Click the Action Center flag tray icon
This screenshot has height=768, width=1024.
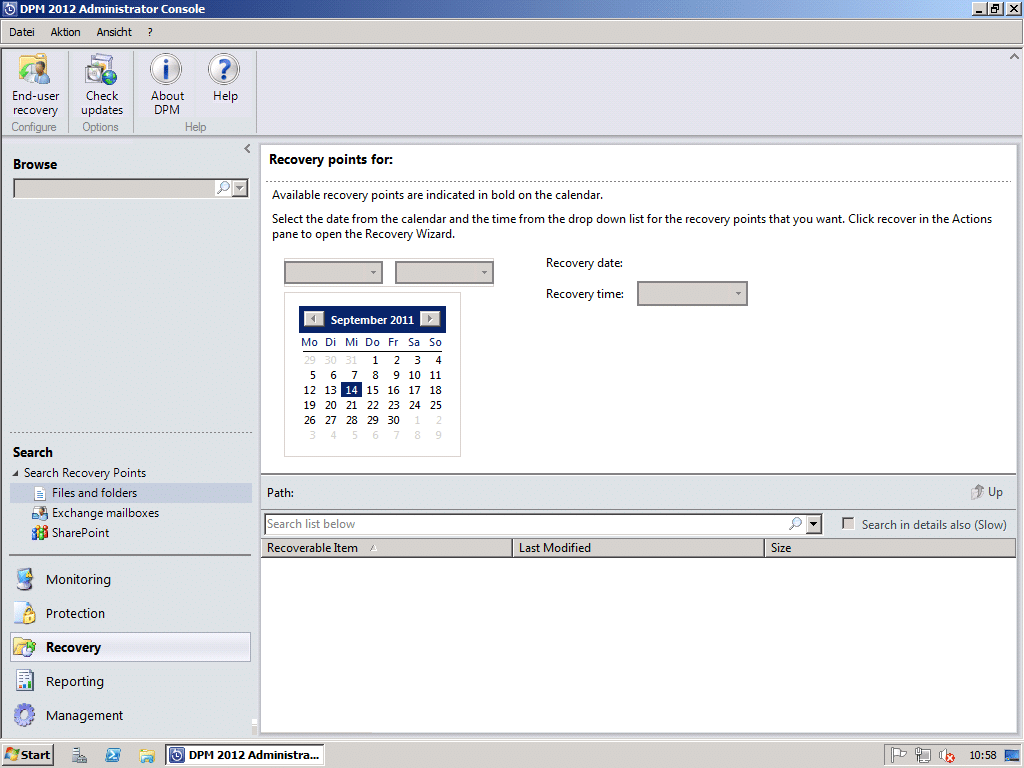click(899, 755)
